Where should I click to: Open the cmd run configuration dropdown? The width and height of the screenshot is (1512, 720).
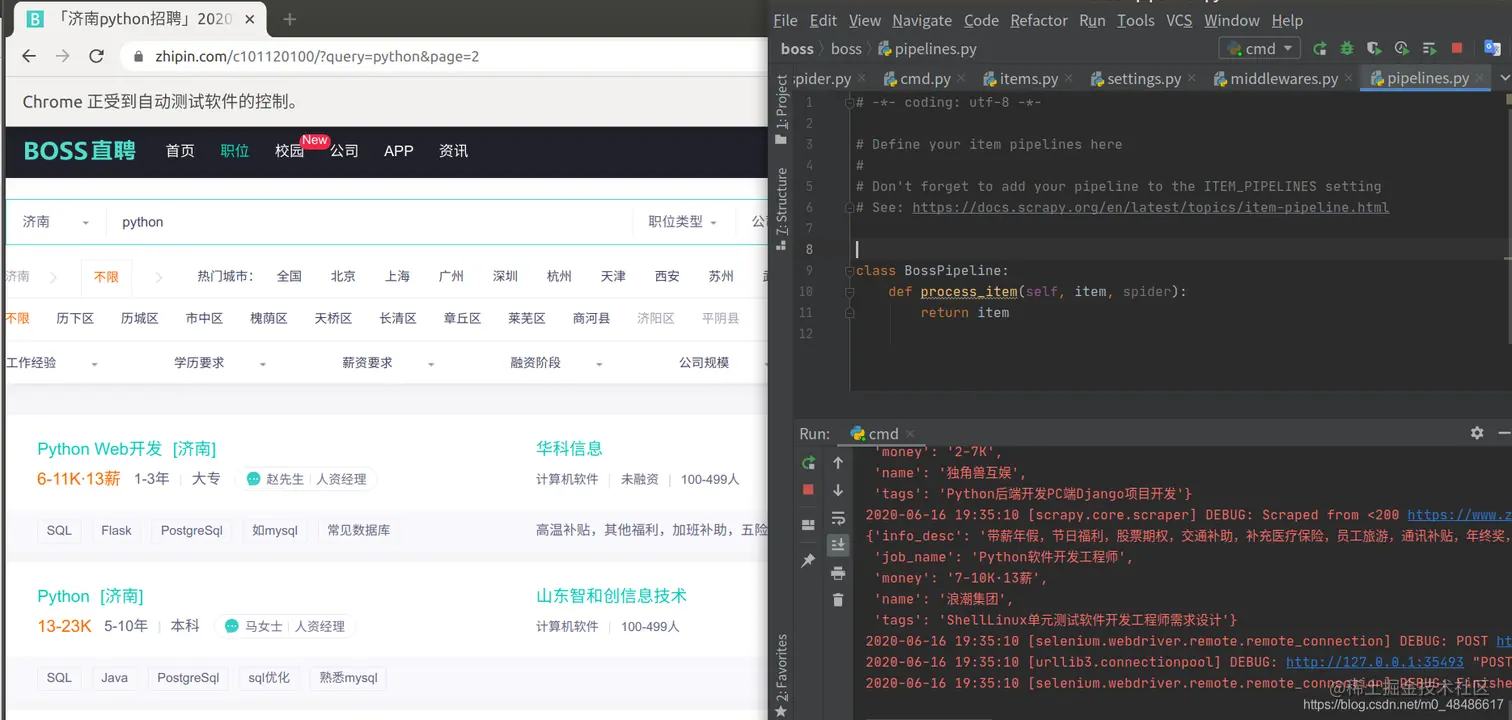(x=1259, y=48)
